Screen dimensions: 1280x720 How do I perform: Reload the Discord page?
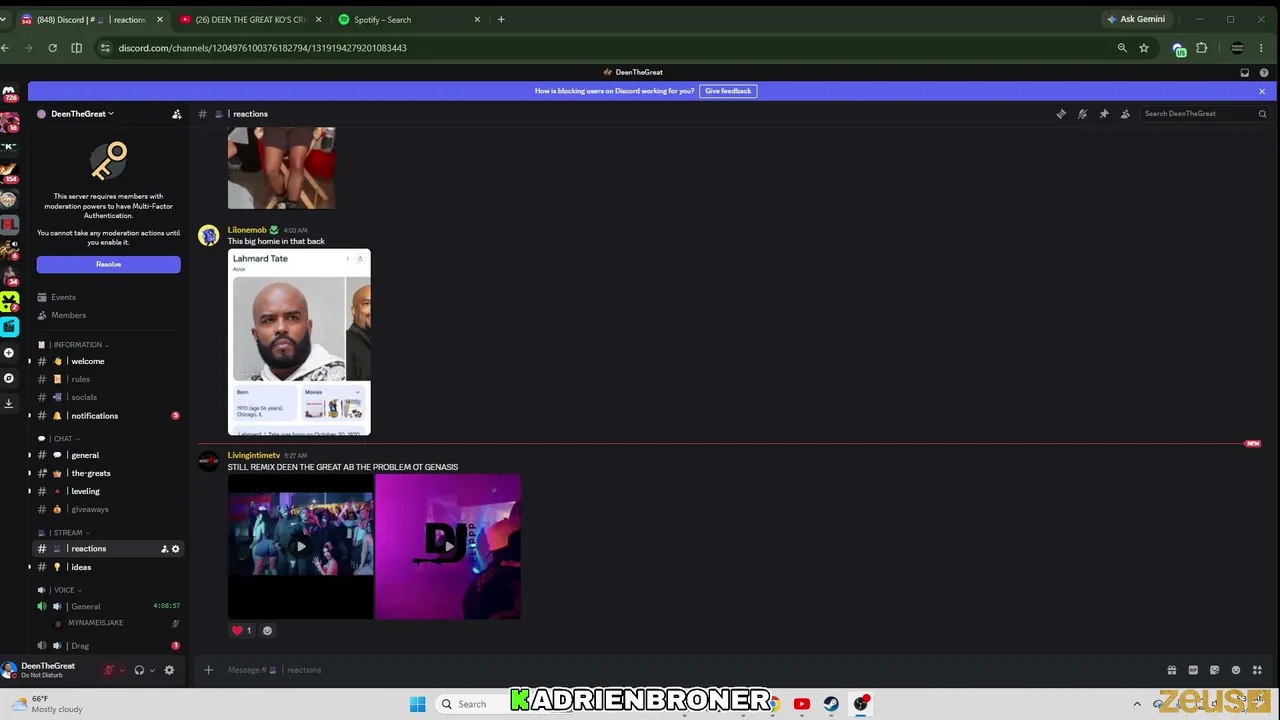coord(52,48)
